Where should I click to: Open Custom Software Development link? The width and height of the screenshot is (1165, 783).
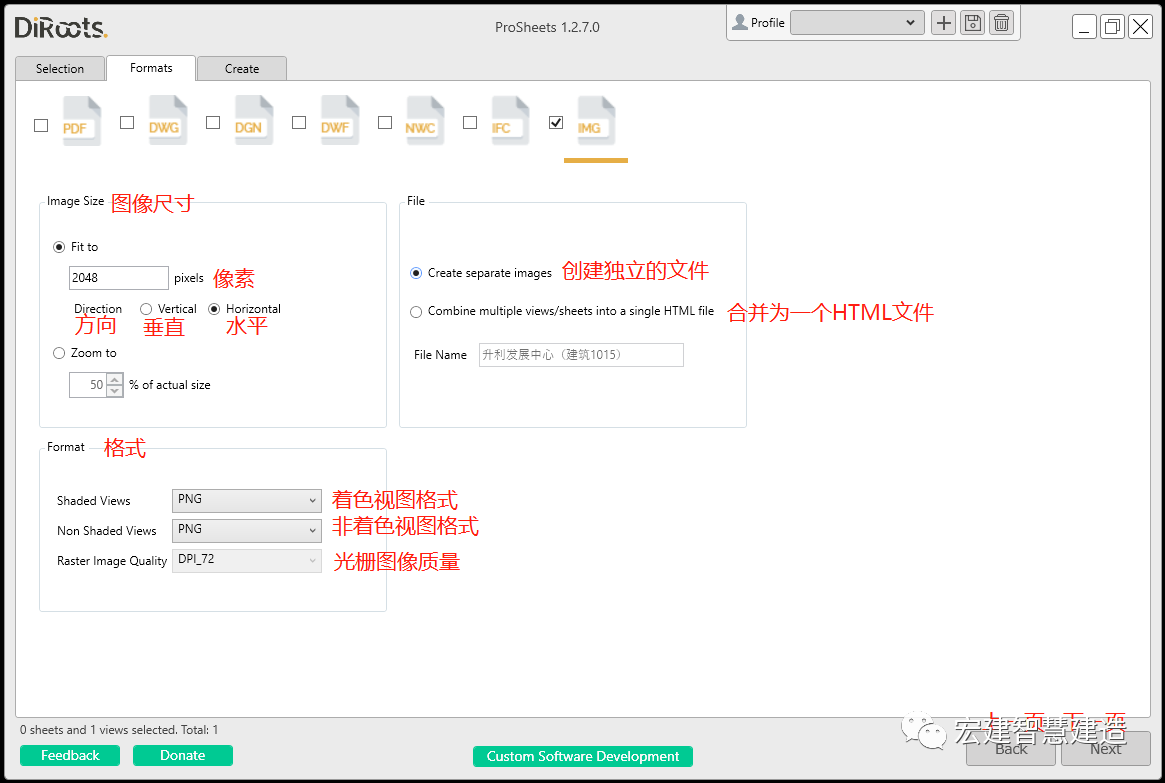[582, 756]
